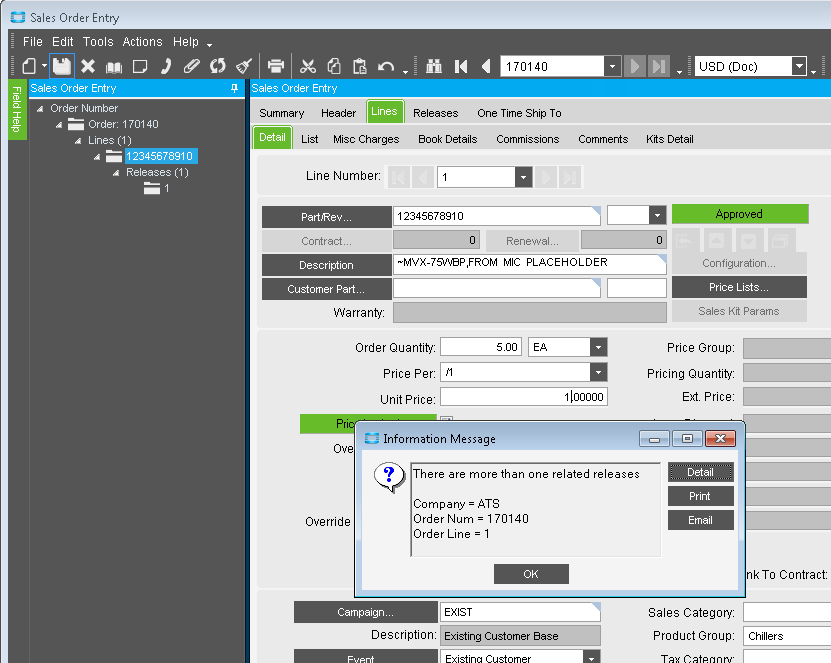
Task: Switch to the Releases tab
Action: point(435,113)
